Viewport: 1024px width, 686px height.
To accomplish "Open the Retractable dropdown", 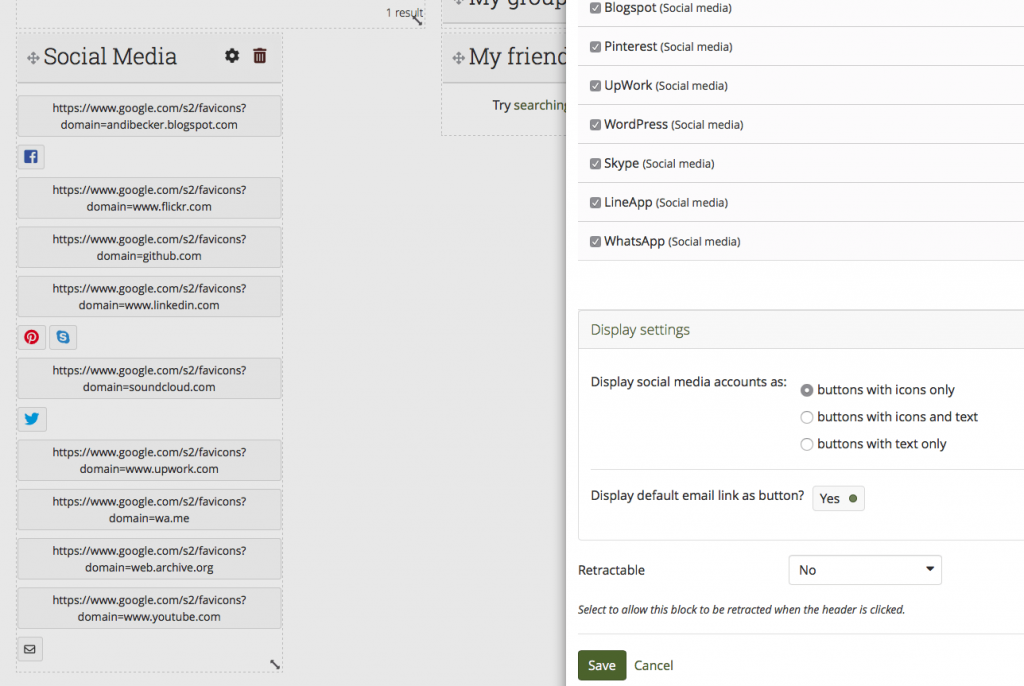I will pos(865,570).
